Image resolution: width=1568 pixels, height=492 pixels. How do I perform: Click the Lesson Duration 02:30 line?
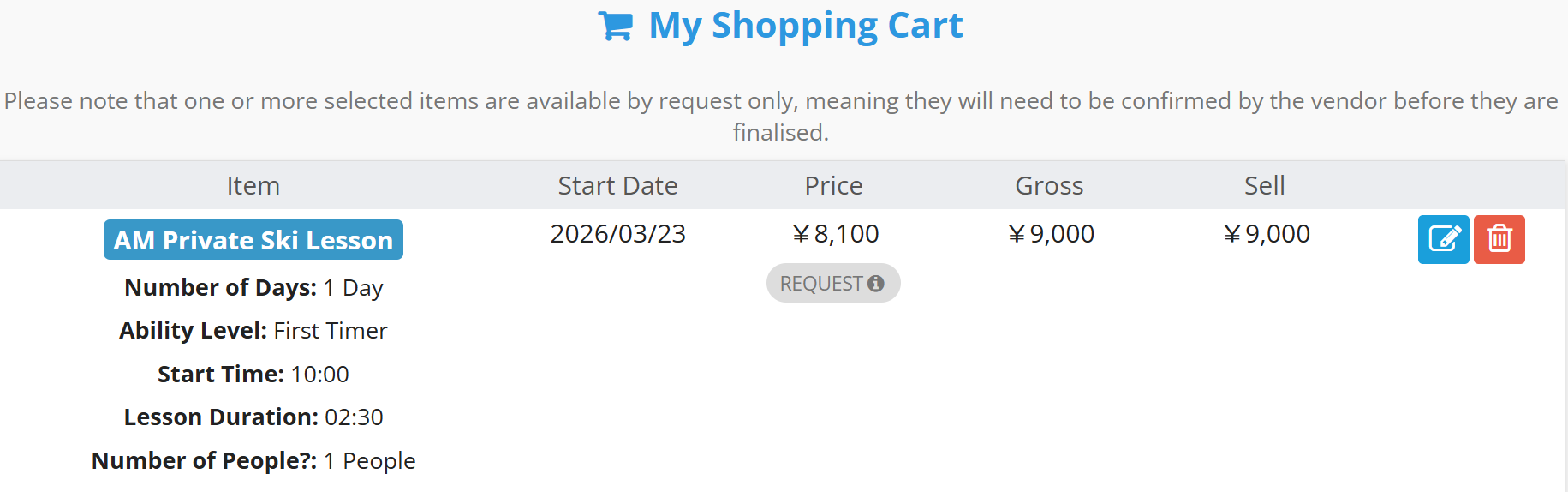(x=253, y=417)
